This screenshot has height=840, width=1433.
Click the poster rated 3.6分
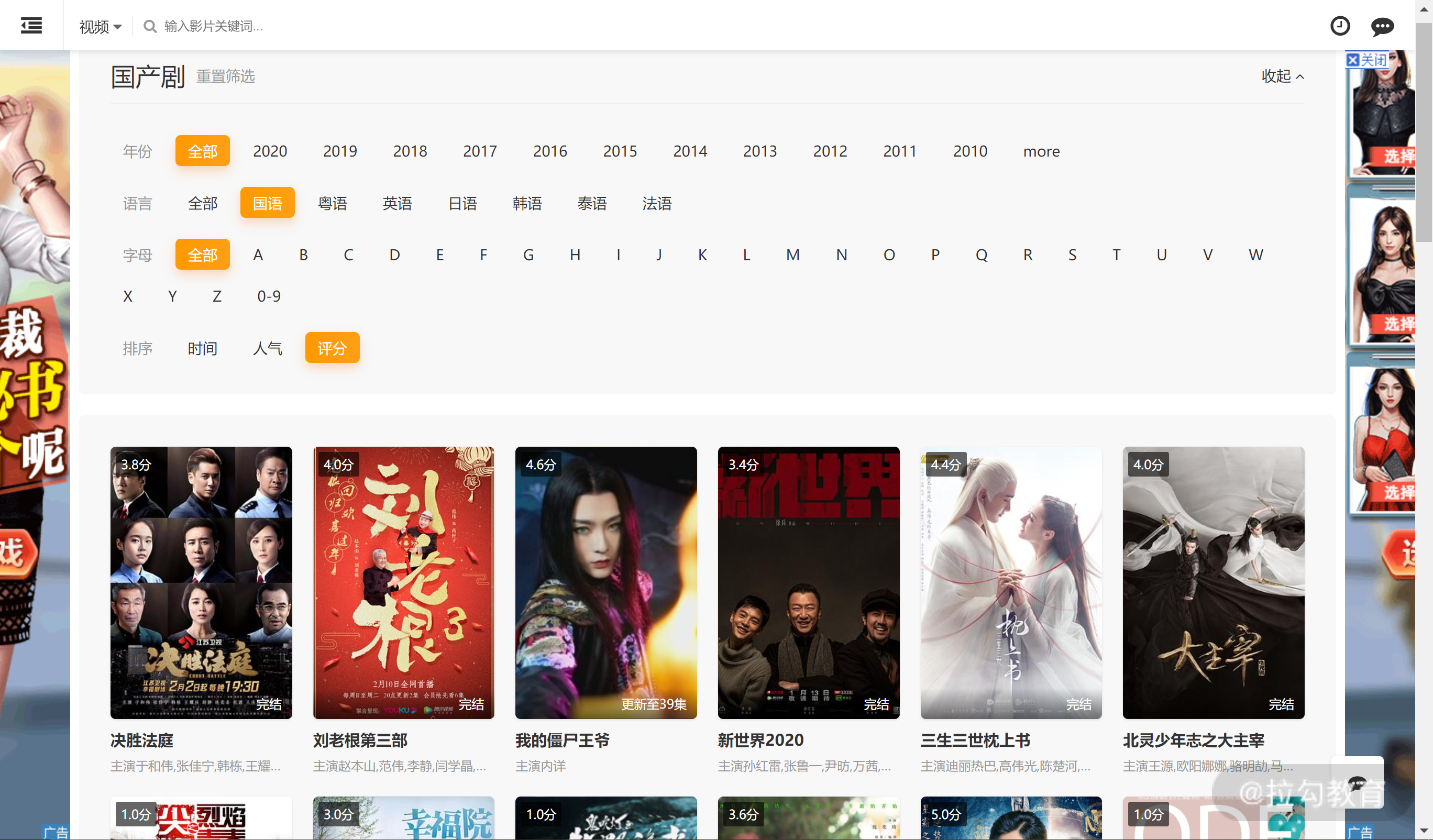(x=809, y=818)
